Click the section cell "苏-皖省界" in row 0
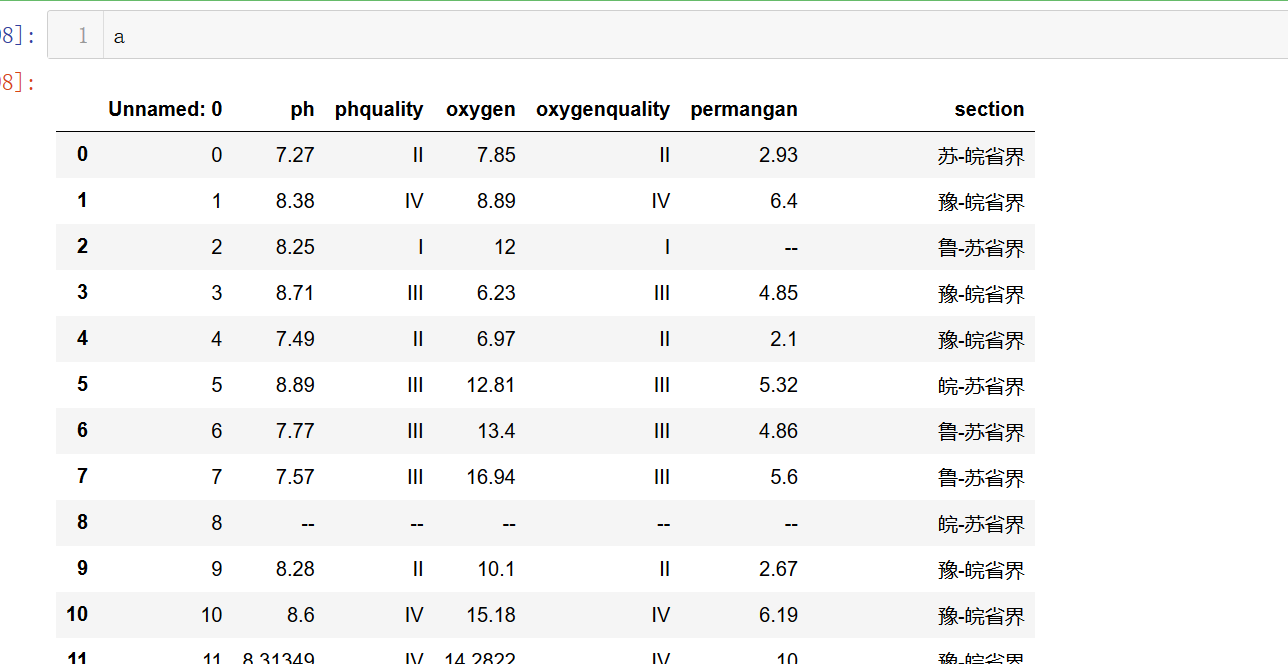1288x664 pixels. (980, 156)
